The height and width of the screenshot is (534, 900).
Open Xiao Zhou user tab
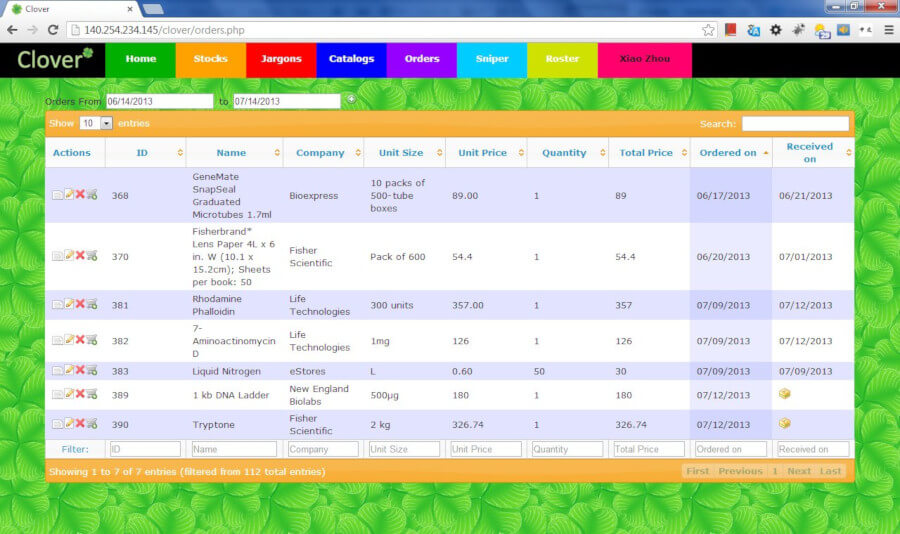pyautogui.click(x=645, y=60)
